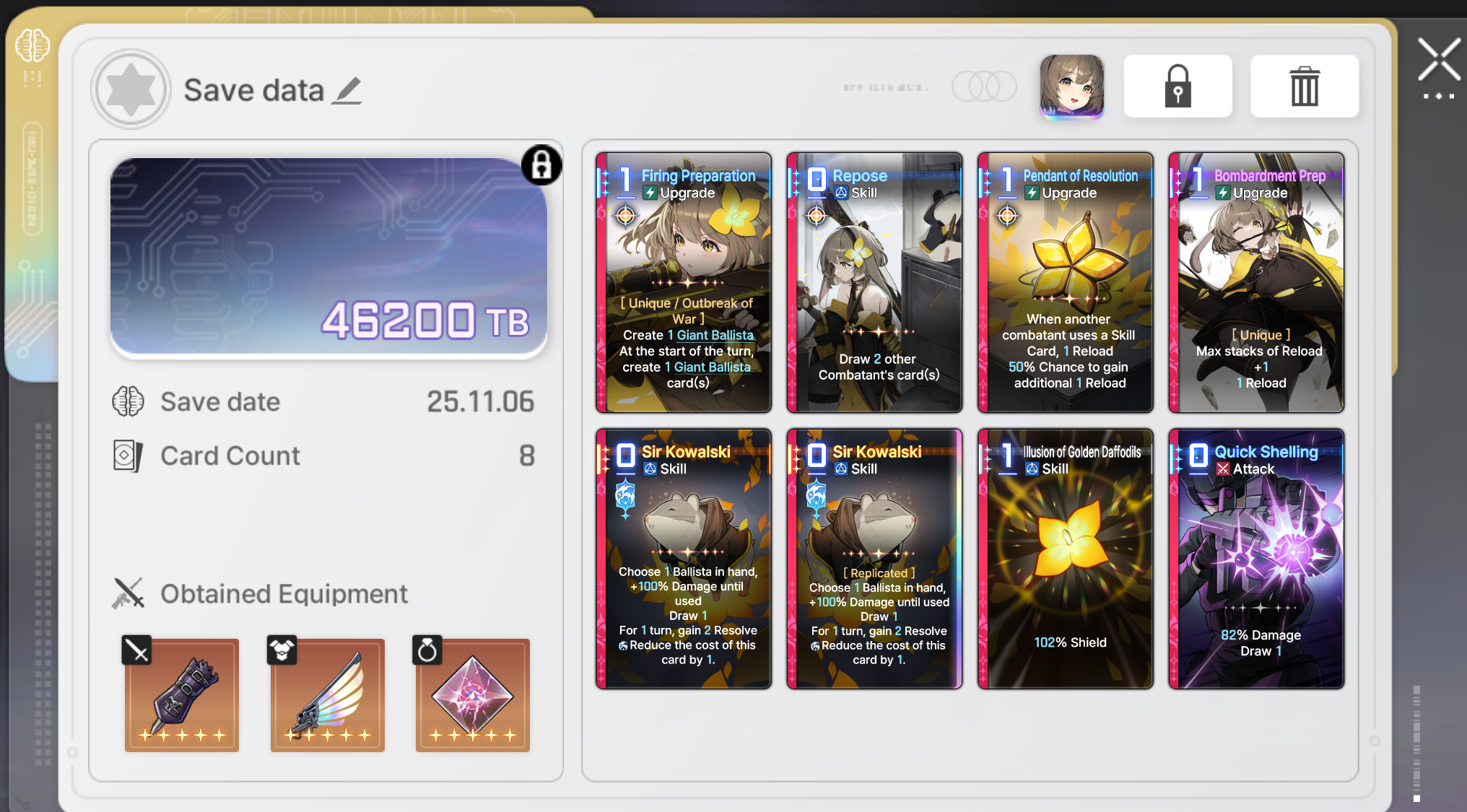Open the Pendant of Resolution card
Image resolution: width=1467 pixels, height=812 pixels.
(x=1066, y=282)
